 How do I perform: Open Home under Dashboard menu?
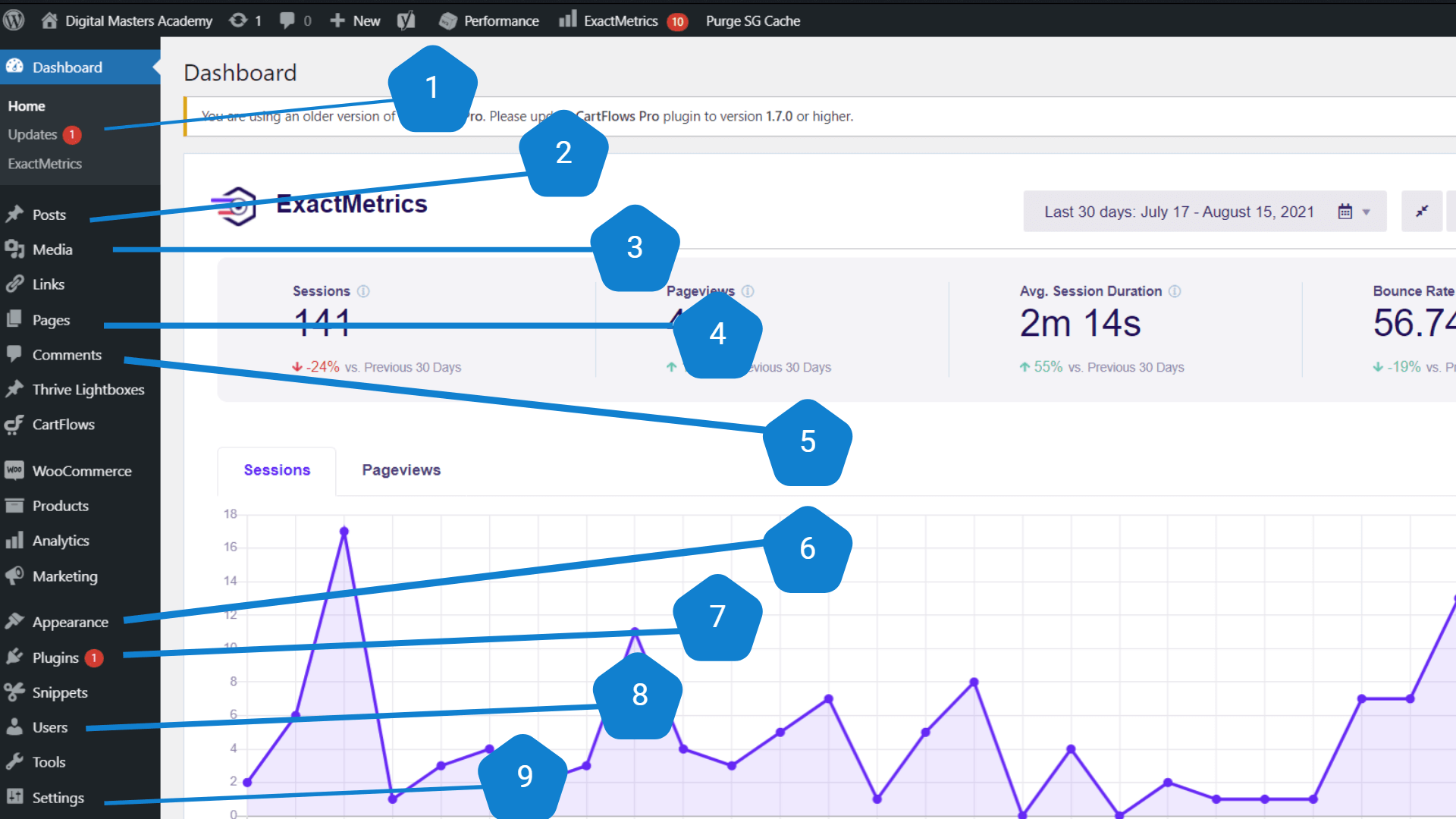pyautogui.click(x=27, y=106)
